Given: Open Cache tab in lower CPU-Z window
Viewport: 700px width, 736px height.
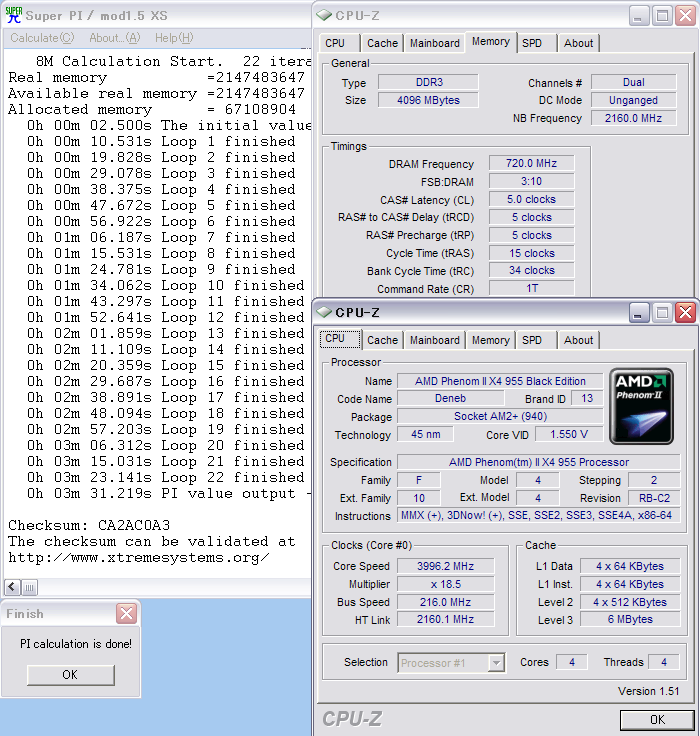Looking at the screenshot, I should [x=382, y=340].
